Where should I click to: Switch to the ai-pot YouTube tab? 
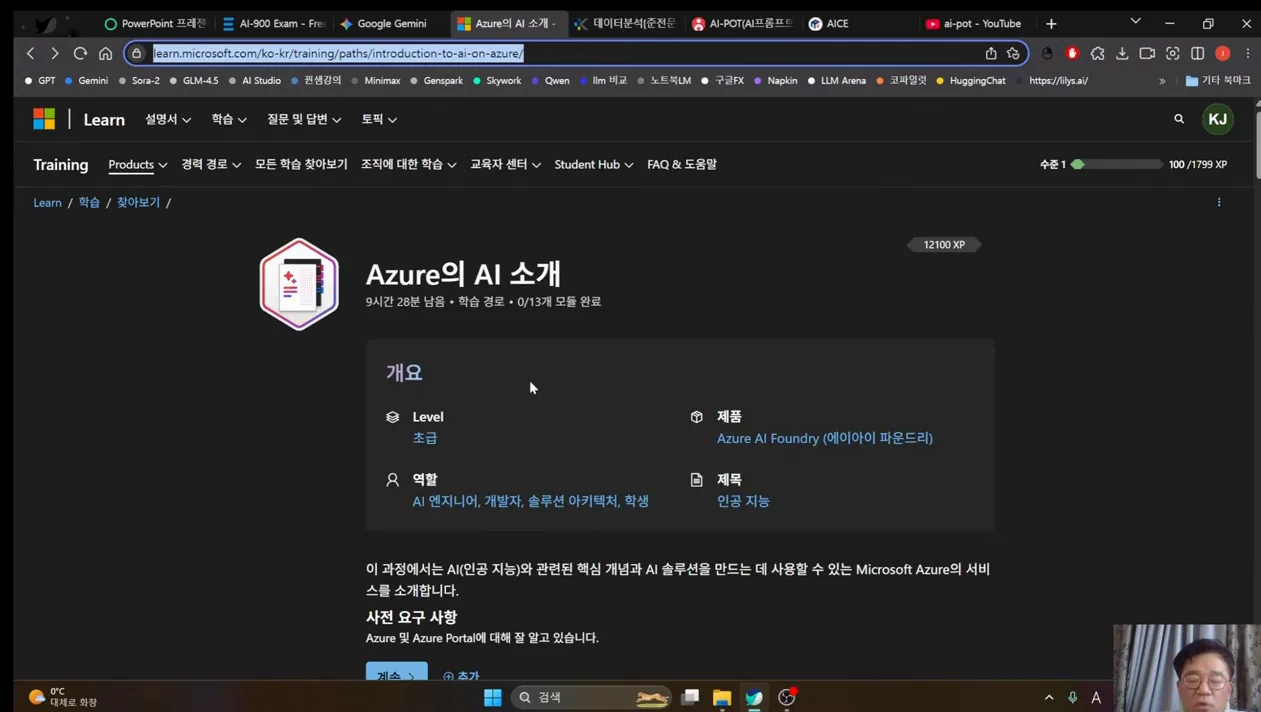tap(975, 23)
